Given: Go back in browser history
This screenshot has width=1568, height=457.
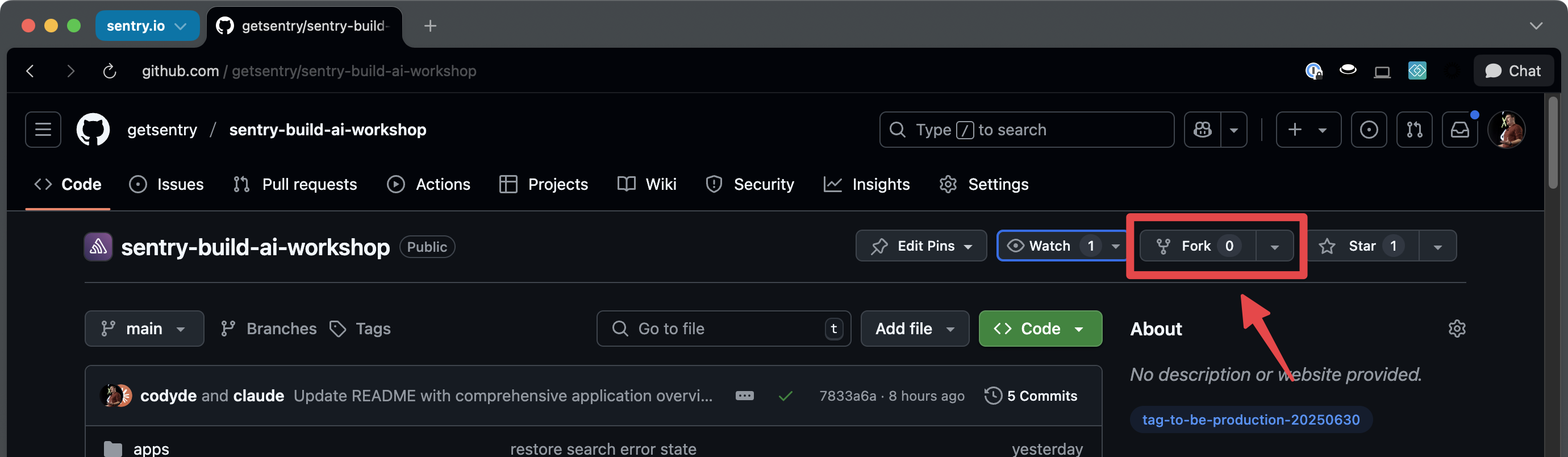Looking at the screenshot, I should [x=30, y=71].
